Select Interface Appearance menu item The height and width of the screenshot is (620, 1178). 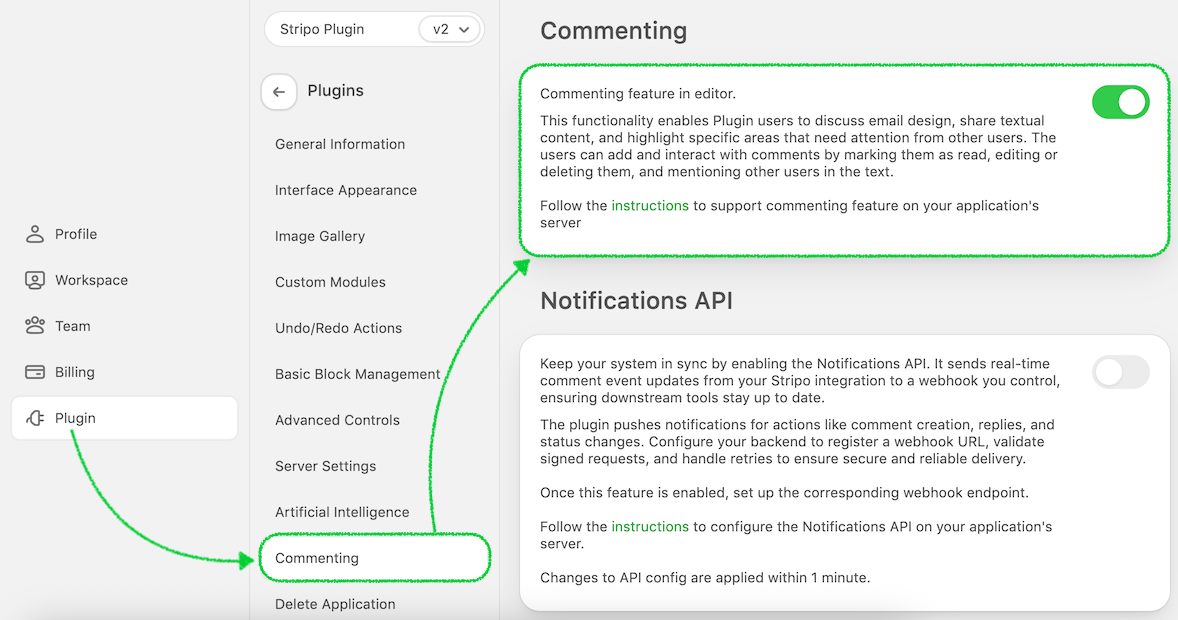[x=346, y=190]
